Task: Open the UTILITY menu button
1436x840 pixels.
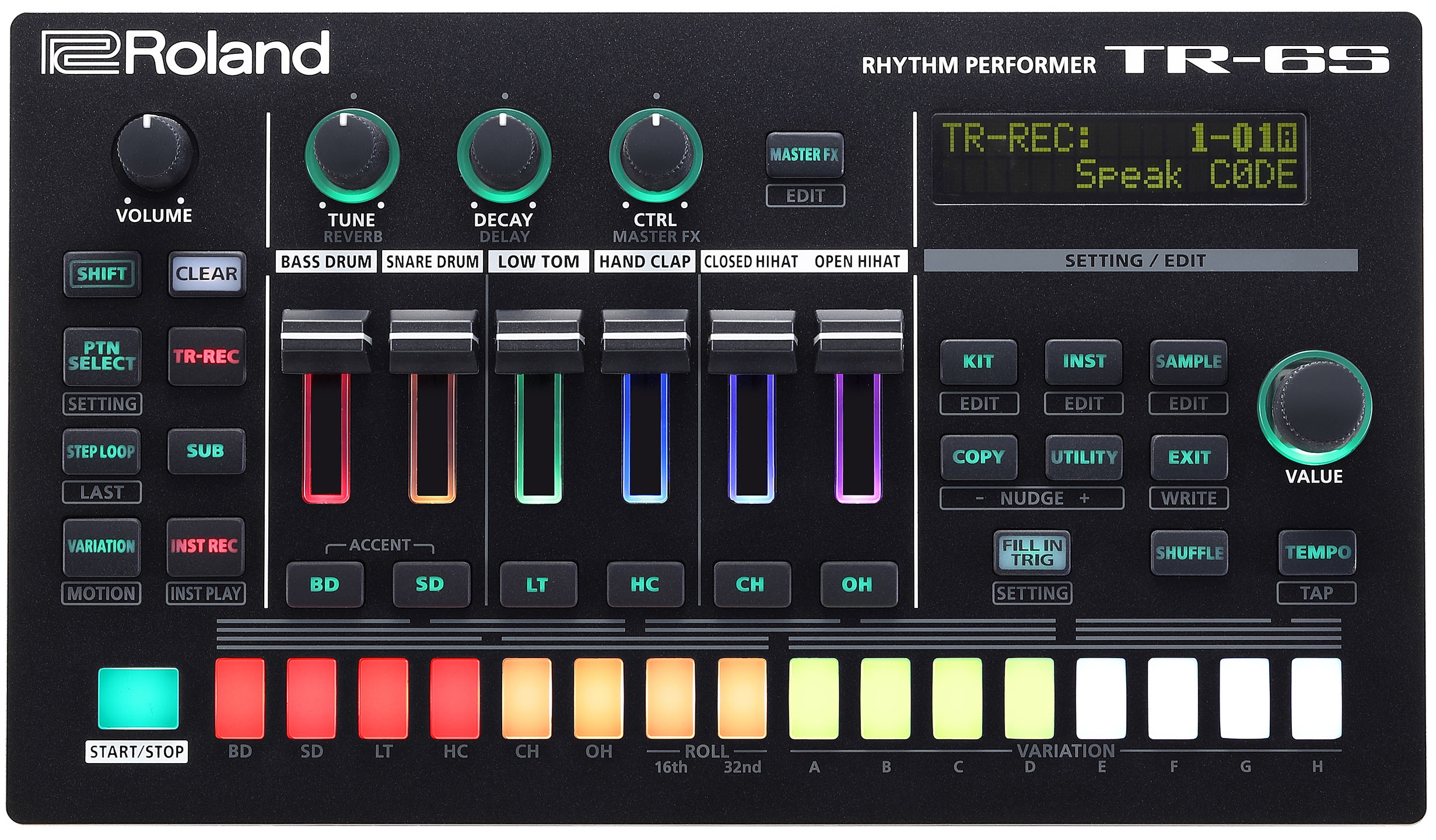Action: (x=1084, y=458)
